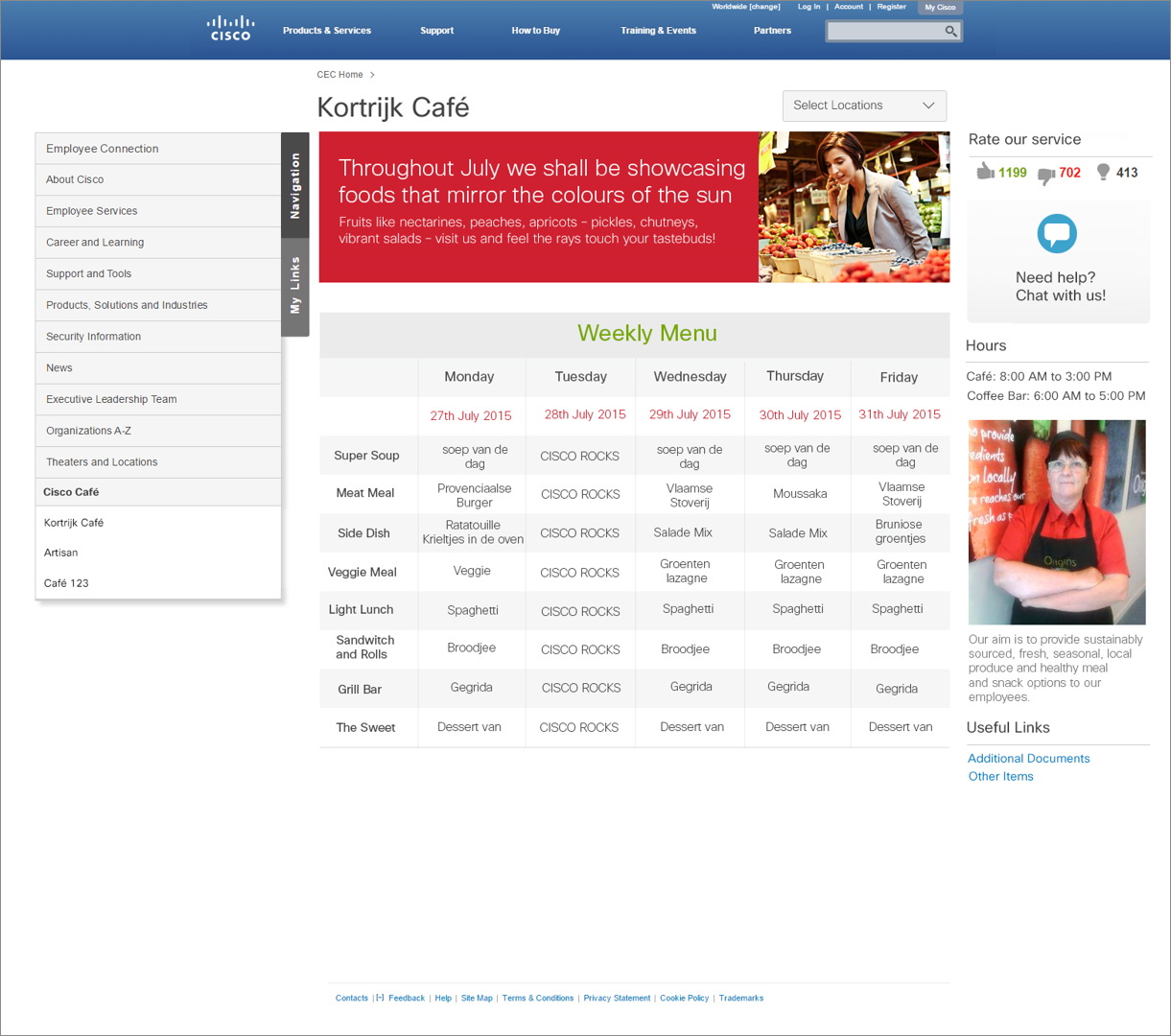Viewport: 1171px width, 1036px height.
Task: Open chat via the speech bubble icon
Action: coord(1057,233)
